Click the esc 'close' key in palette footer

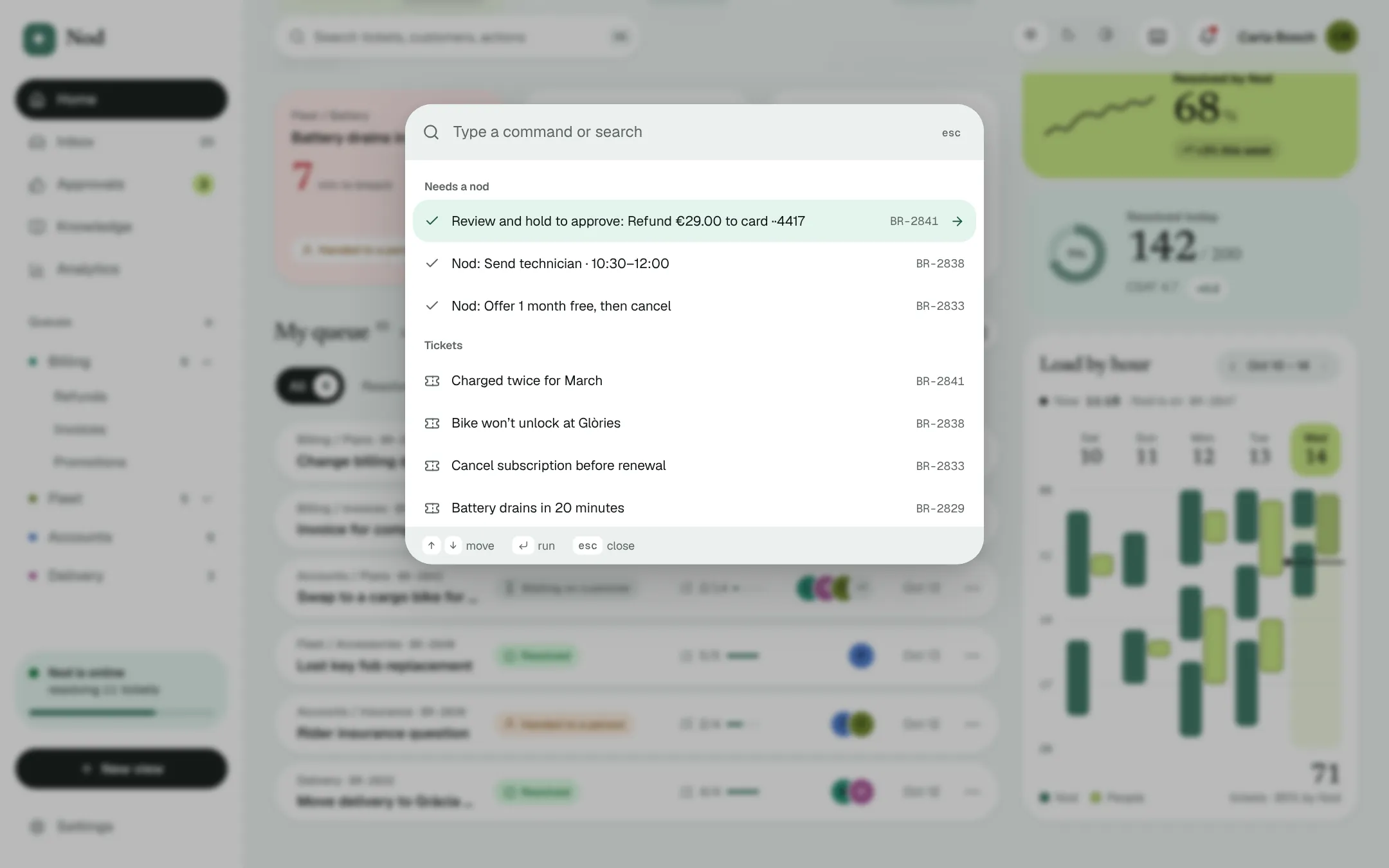click(587, 545)
